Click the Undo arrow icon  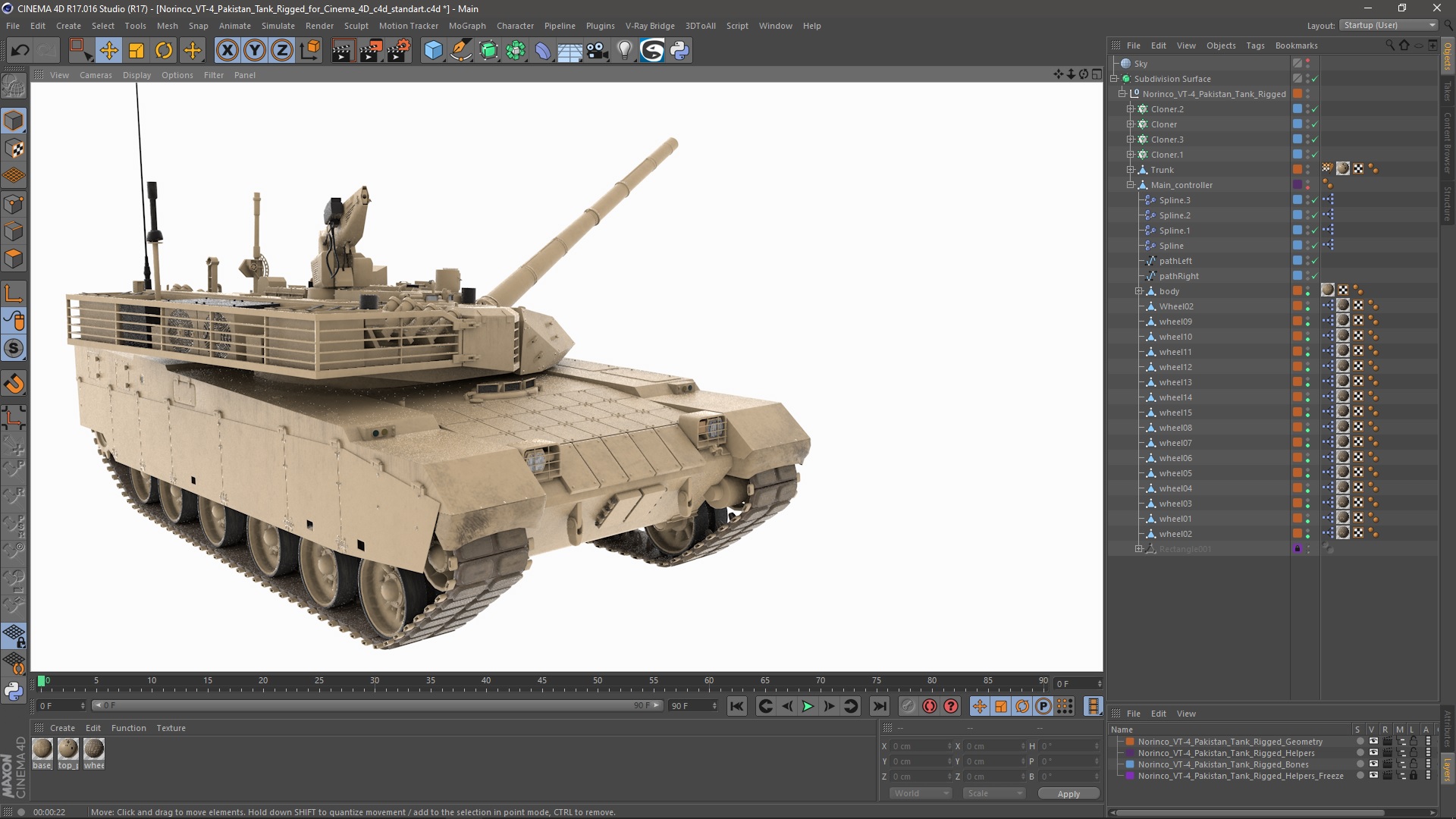click(x=20, y=51)
